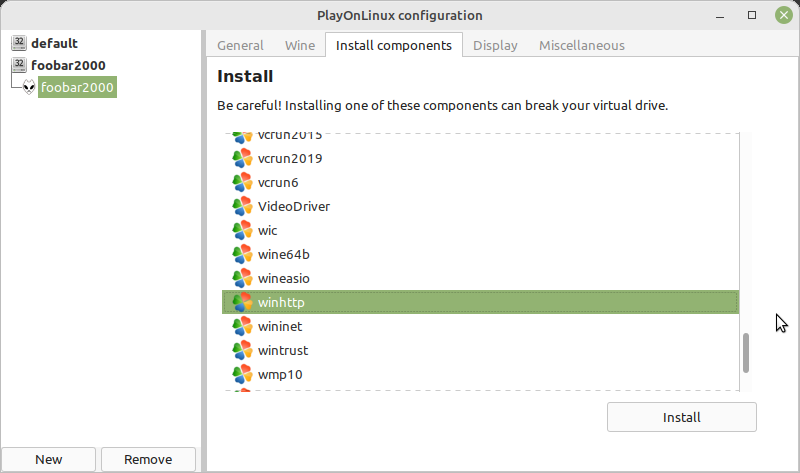Click the New virtual drive button

tap(48, 459)
